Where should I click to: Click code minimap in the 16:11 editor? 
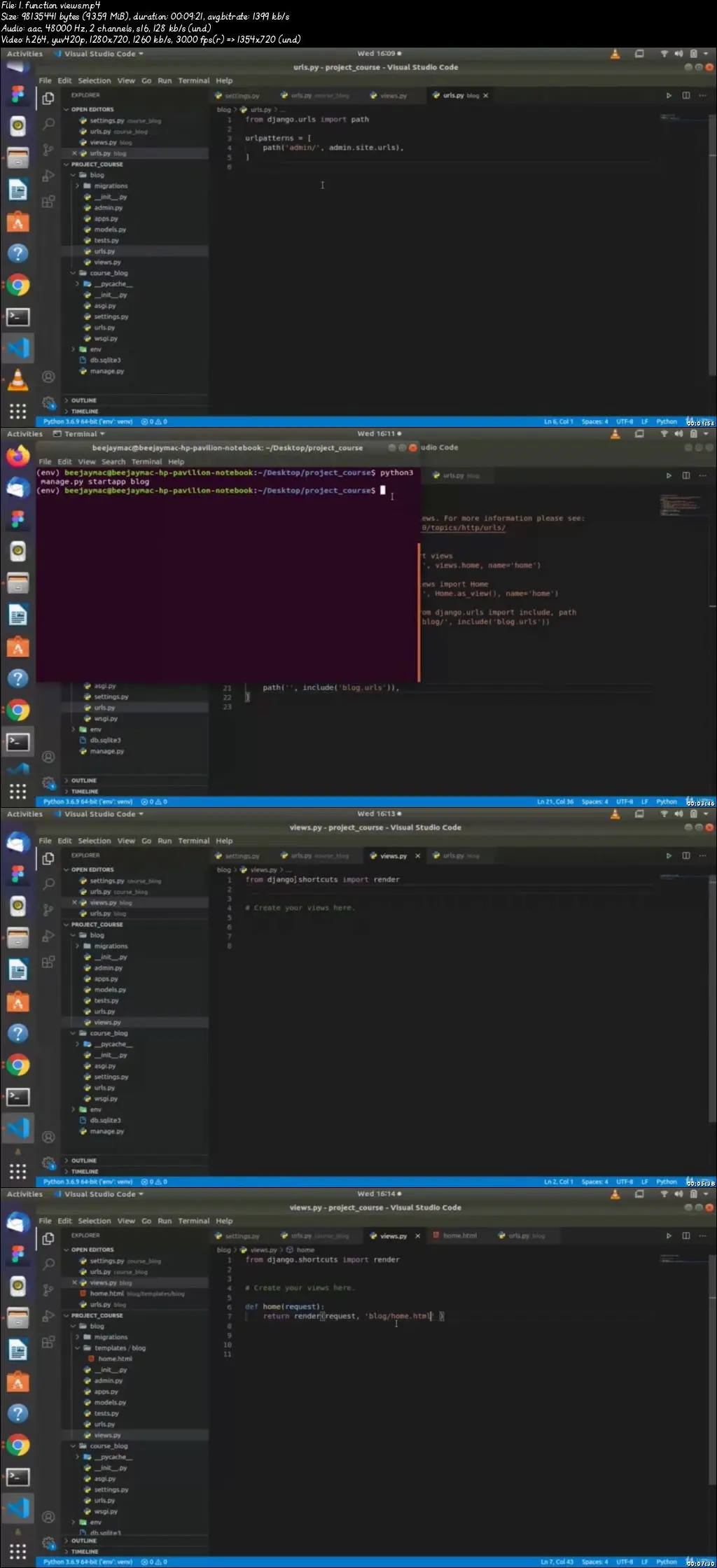tap(681, 505)
